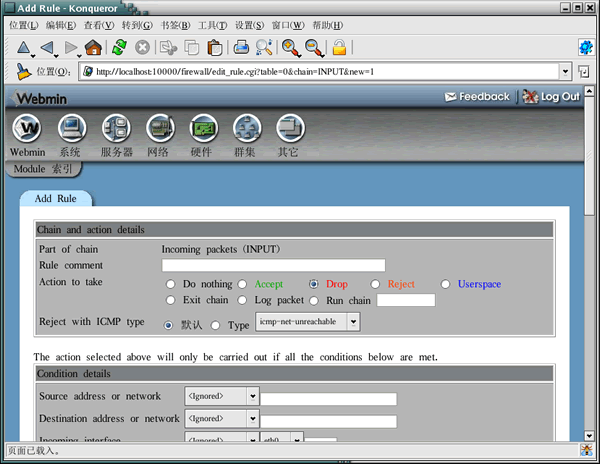Open Source address Ignored dropdown

222,396
